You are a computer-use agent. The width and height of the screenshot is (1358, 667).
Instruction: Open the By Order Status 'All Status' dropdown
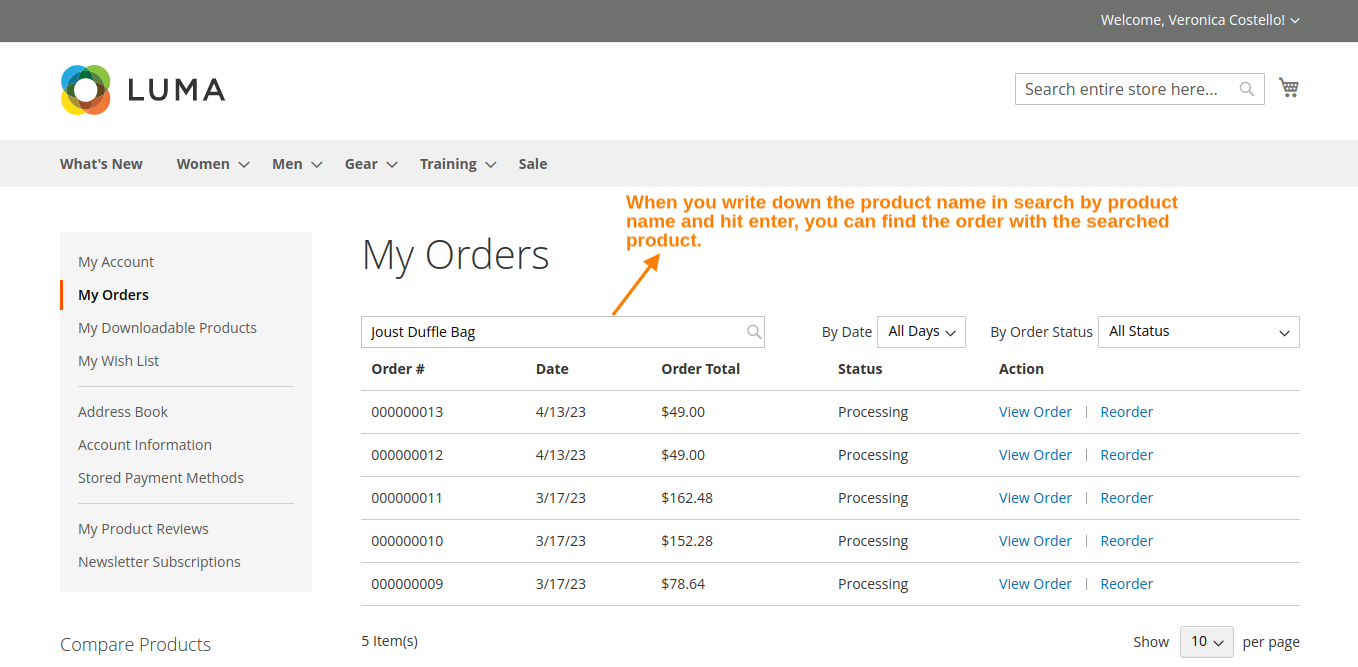pos(1198,331)
